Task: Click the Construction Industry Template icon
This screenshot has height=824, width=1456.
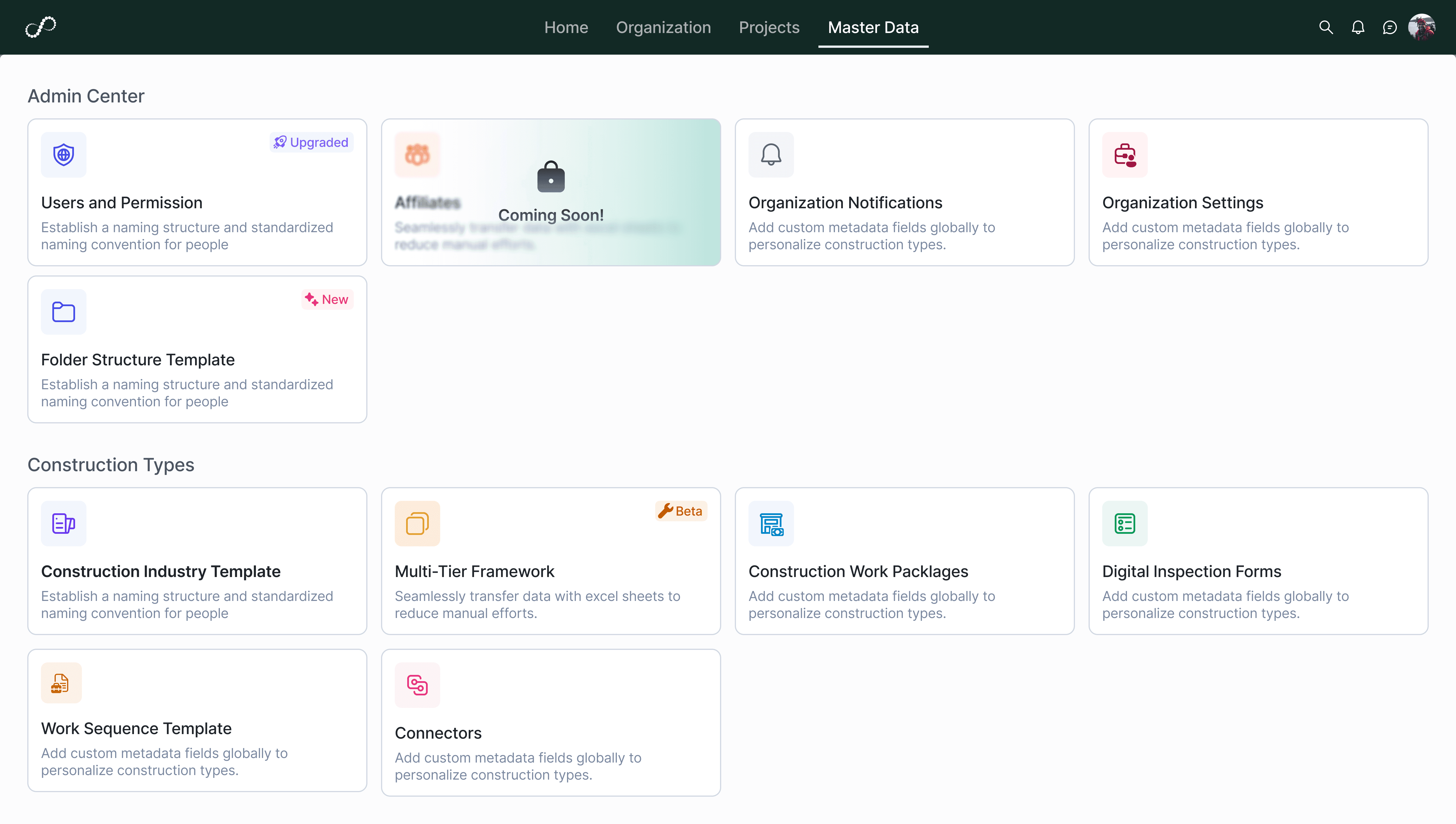Action: click(64, 524)
